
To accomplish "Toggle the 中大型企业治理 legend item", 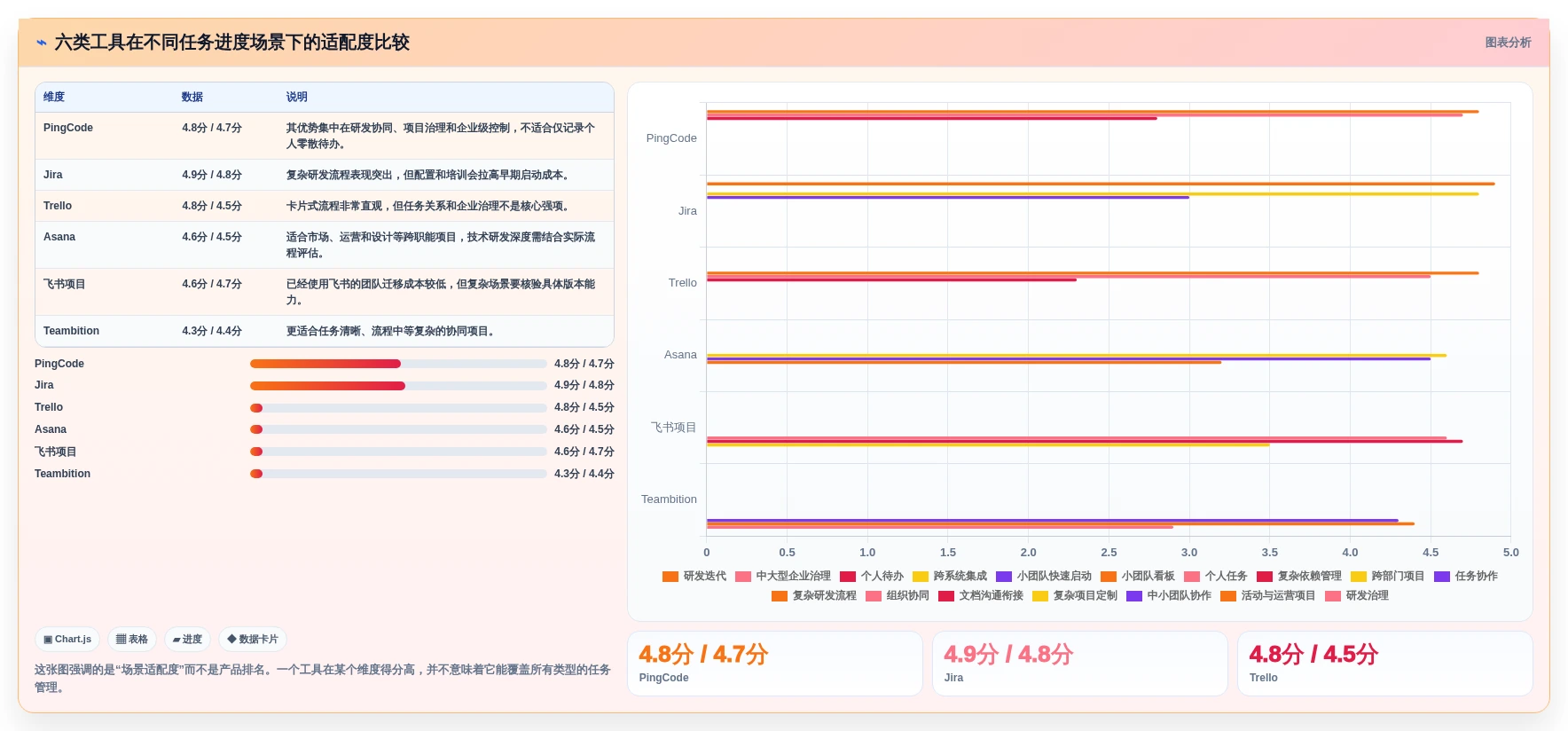I will pos(783,576).
